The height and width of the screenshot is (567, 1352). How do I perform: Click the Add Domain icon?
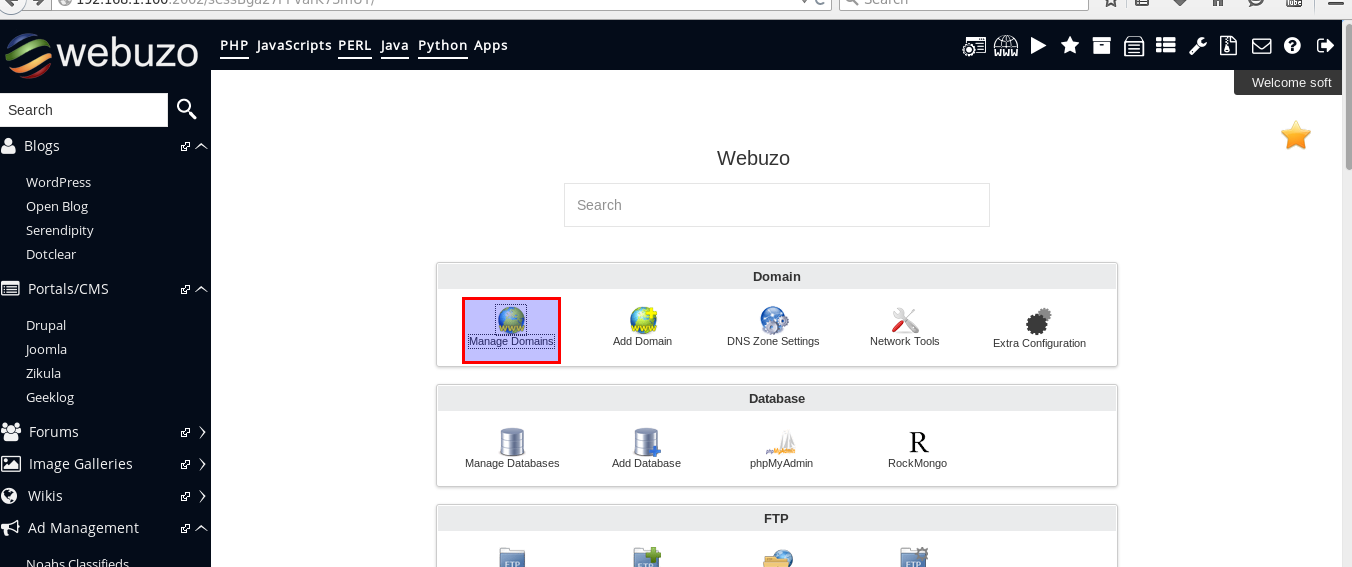click(x=642, y=326)
